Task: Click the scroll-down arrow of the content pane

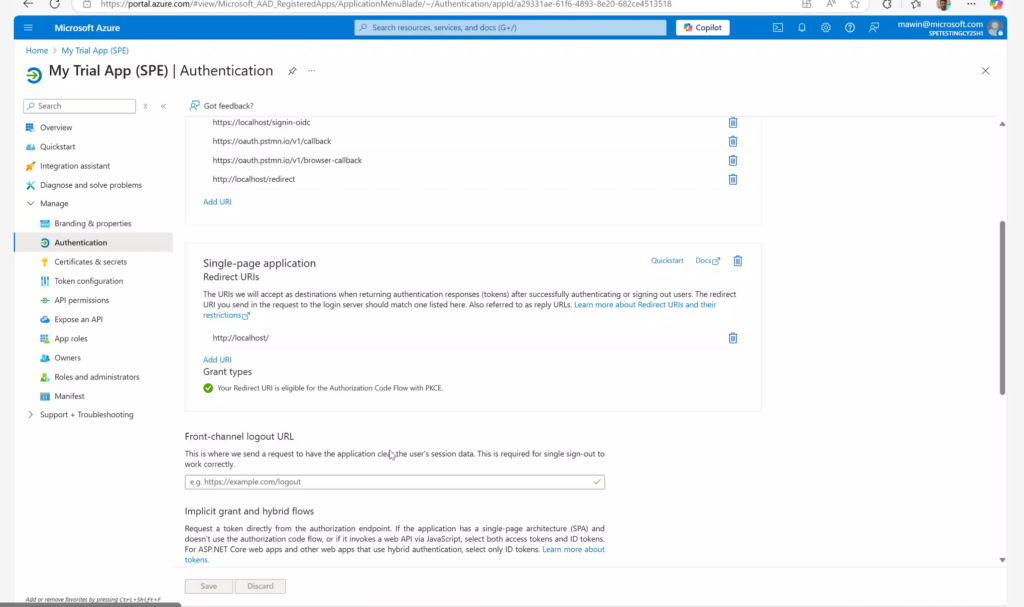Action: (x=1002, y=560)
